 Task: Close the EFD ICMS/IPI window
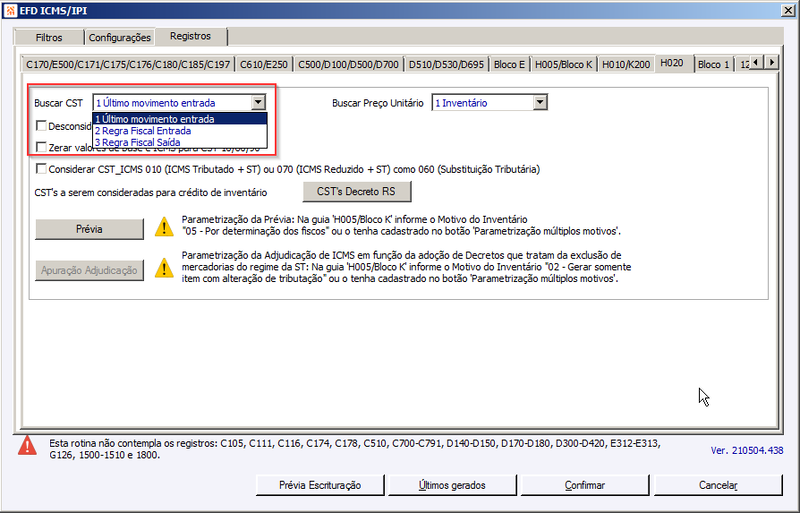click(x=787, y=10)
